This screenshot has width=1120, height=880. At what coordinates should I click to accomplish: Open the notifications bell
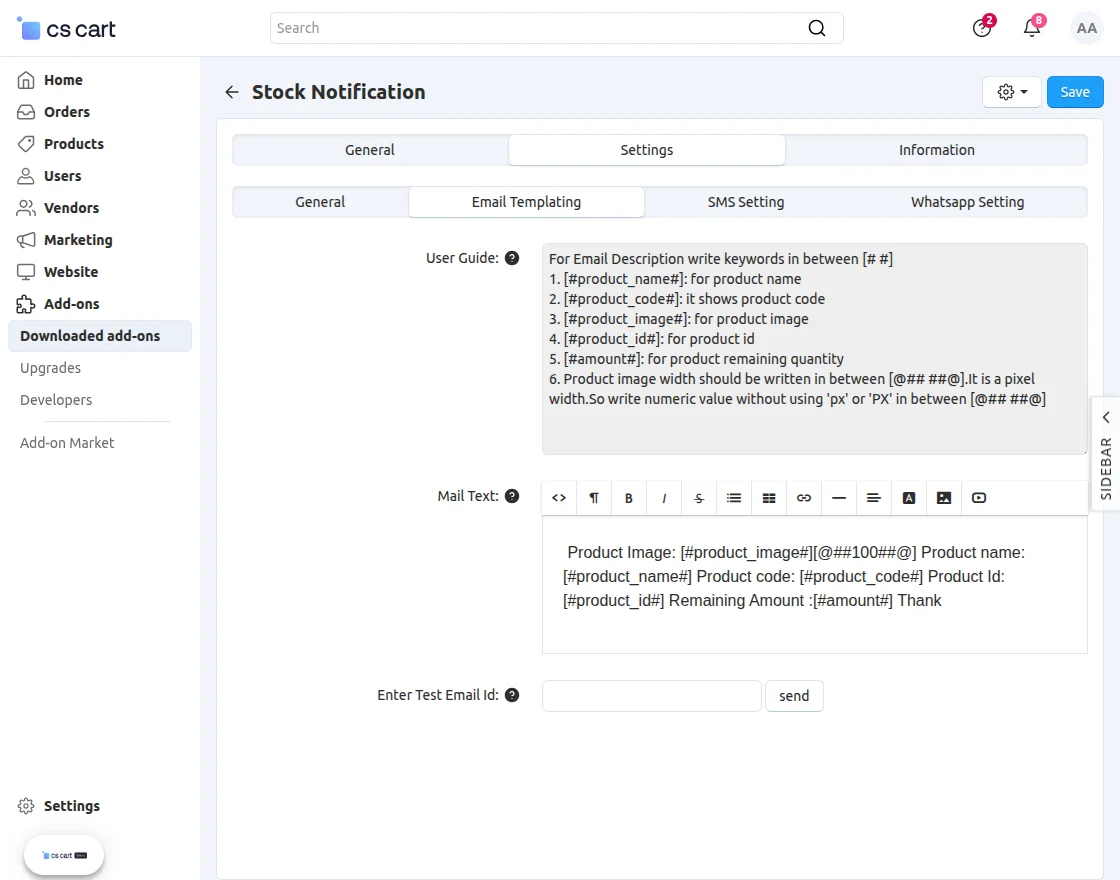1031,27
